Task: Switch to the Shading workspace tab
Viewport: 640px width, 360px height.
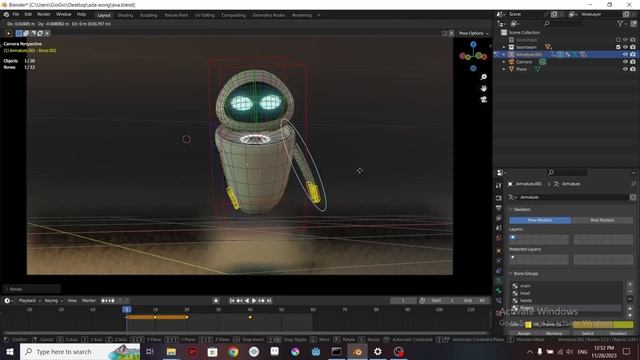Action: [x=125, y=15]
